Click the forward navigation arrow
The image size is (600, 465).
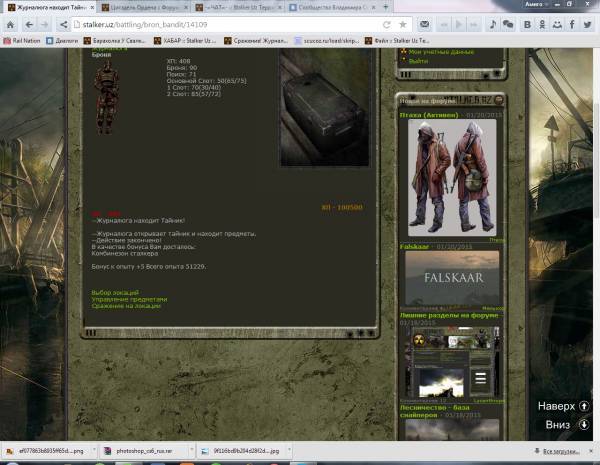pyautogui.click(x=44, y=25)
